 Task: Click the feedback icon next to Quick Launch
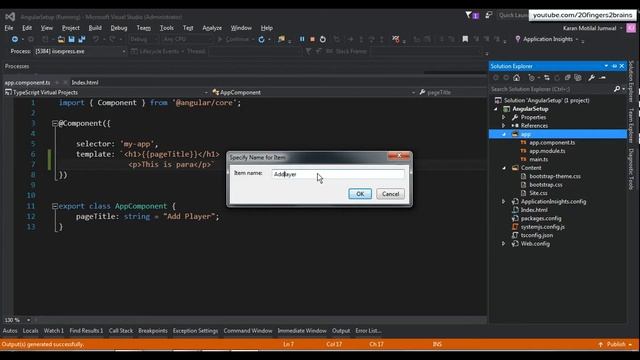pos(489,15)
